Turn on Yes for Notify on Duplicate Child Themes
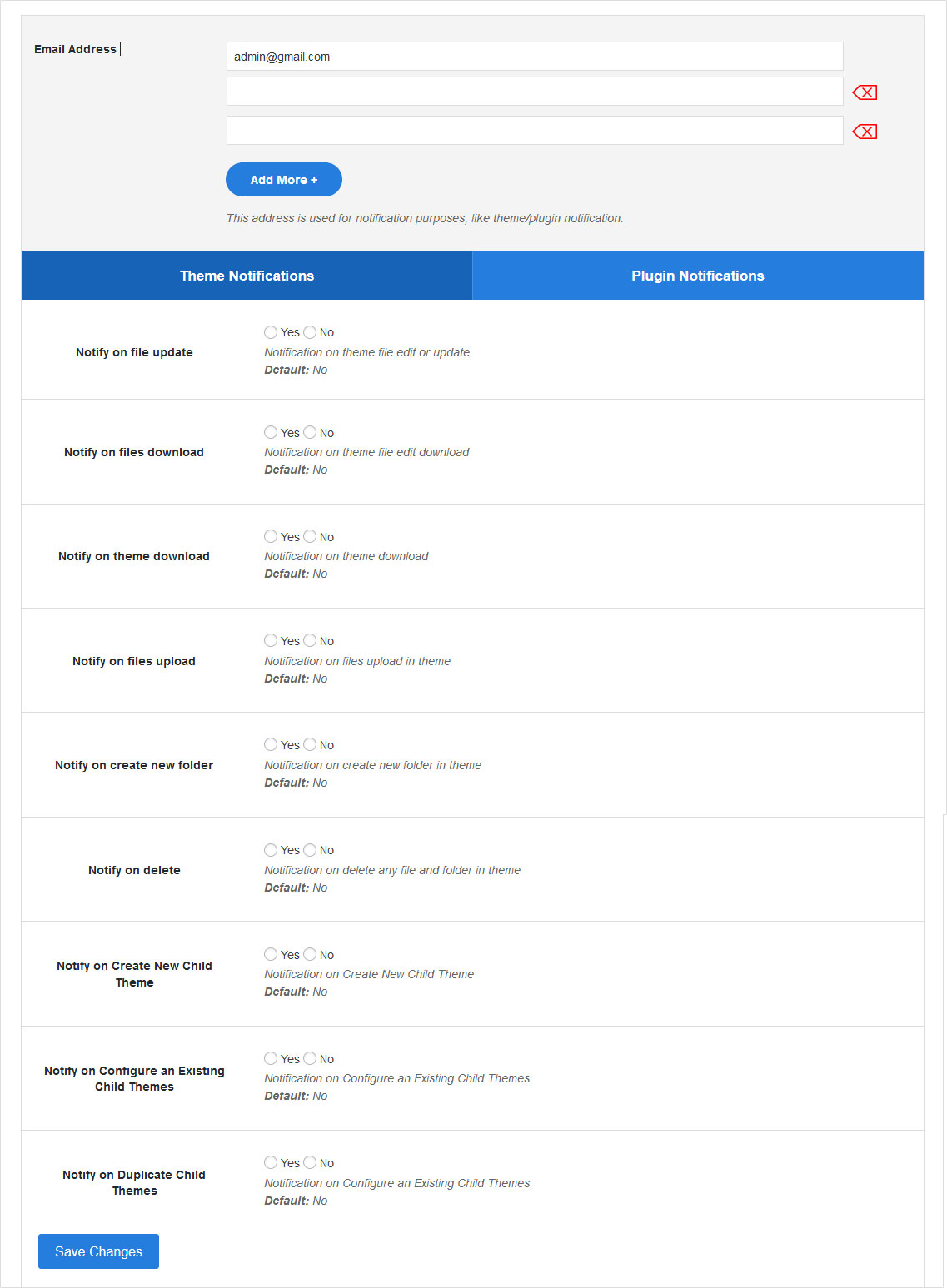The width and height of the screenshot is (947, 1288). [271, 1162]
